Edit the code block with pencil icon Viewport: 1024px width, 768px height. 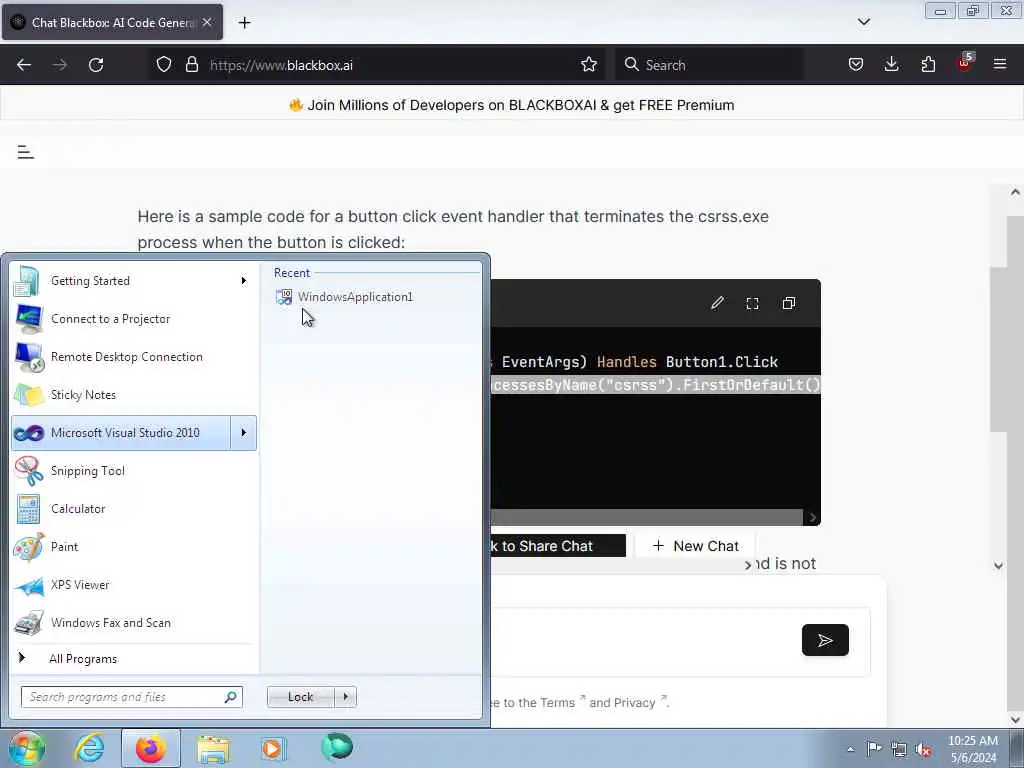[x=717, y=303]
